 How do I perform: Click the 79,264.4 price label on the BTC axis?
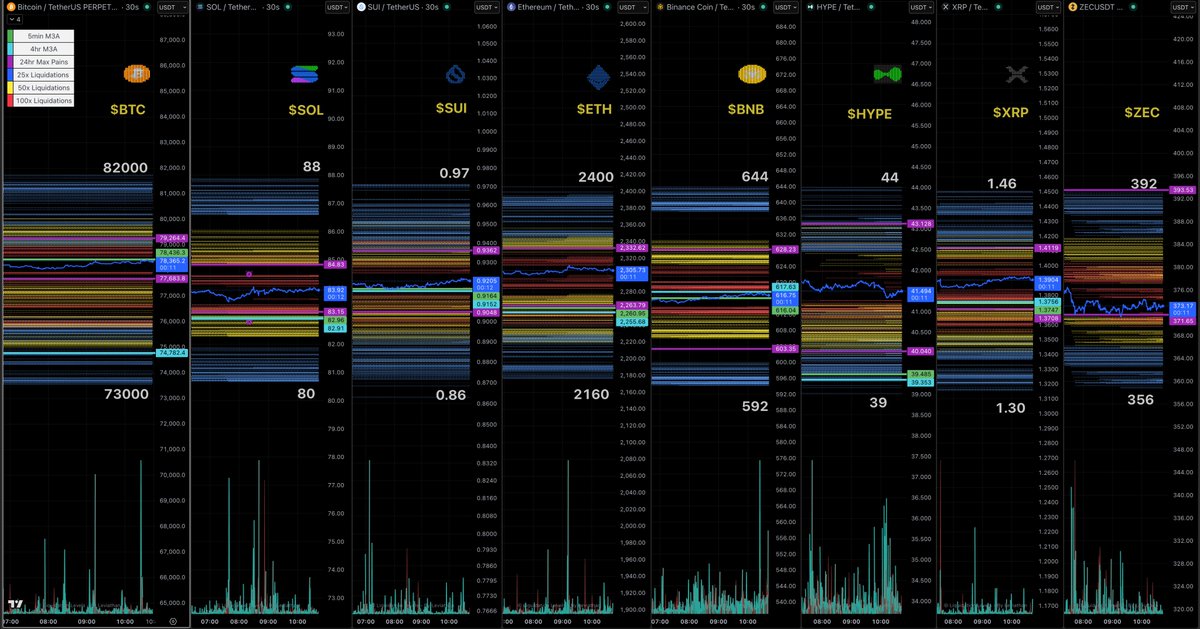pyautogui.click(x=171, y=238)
